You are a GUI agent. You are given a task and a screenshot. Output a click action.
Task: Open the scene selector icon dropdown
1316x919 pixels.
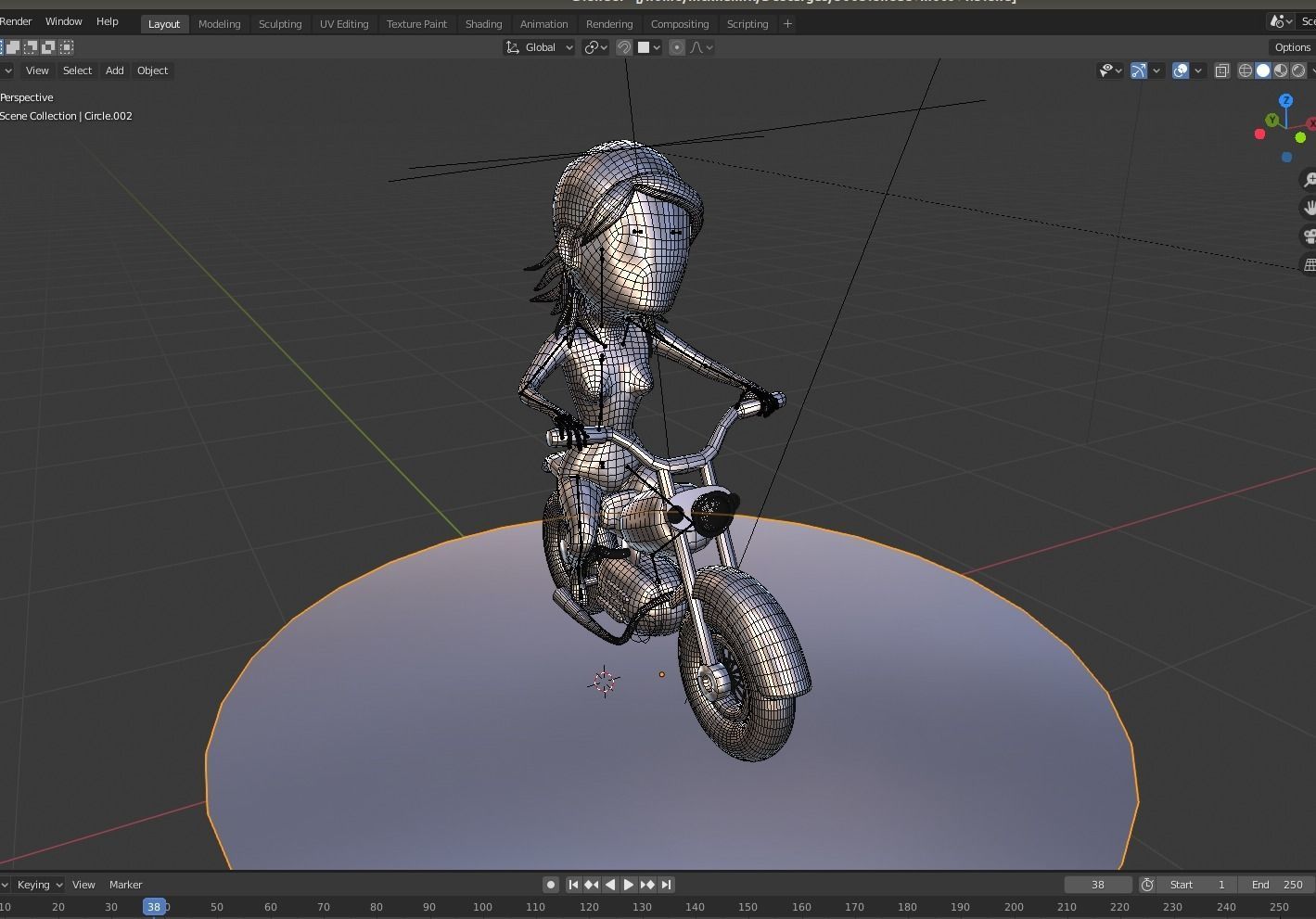click(x=1282, y=21)
